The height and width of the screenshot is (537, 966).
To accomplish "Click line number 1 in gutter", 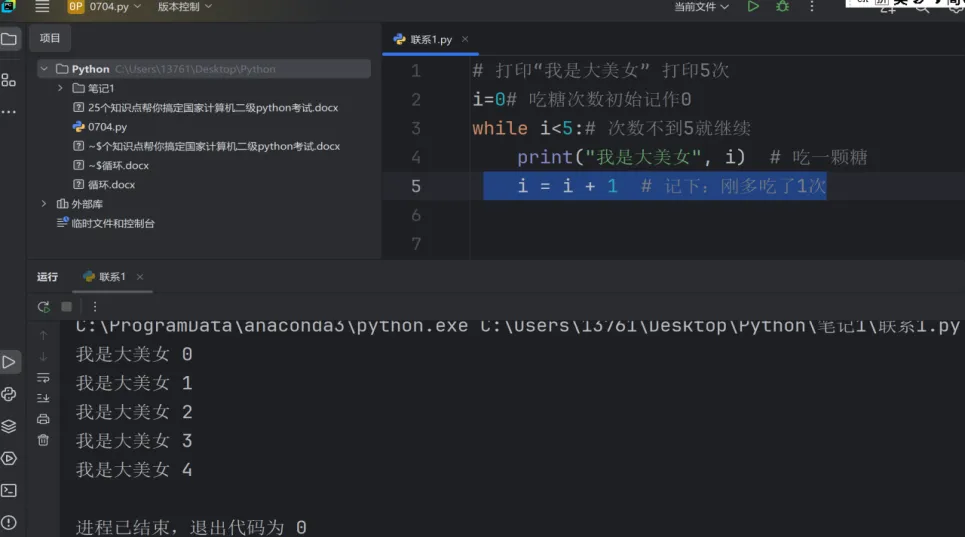I will tap(416, 71).
